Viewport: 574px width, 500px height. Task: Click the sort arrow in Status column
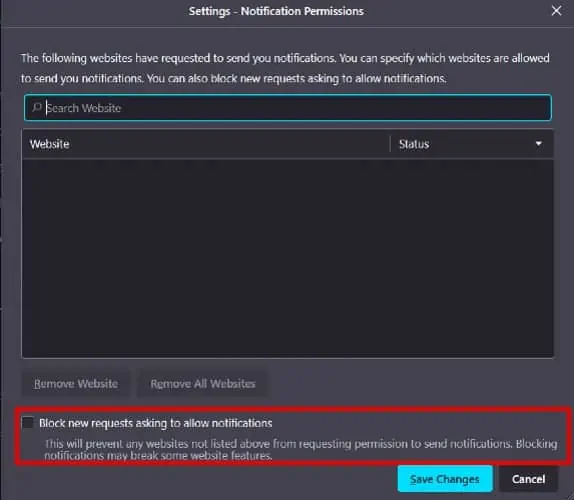[x=538, y=143]
